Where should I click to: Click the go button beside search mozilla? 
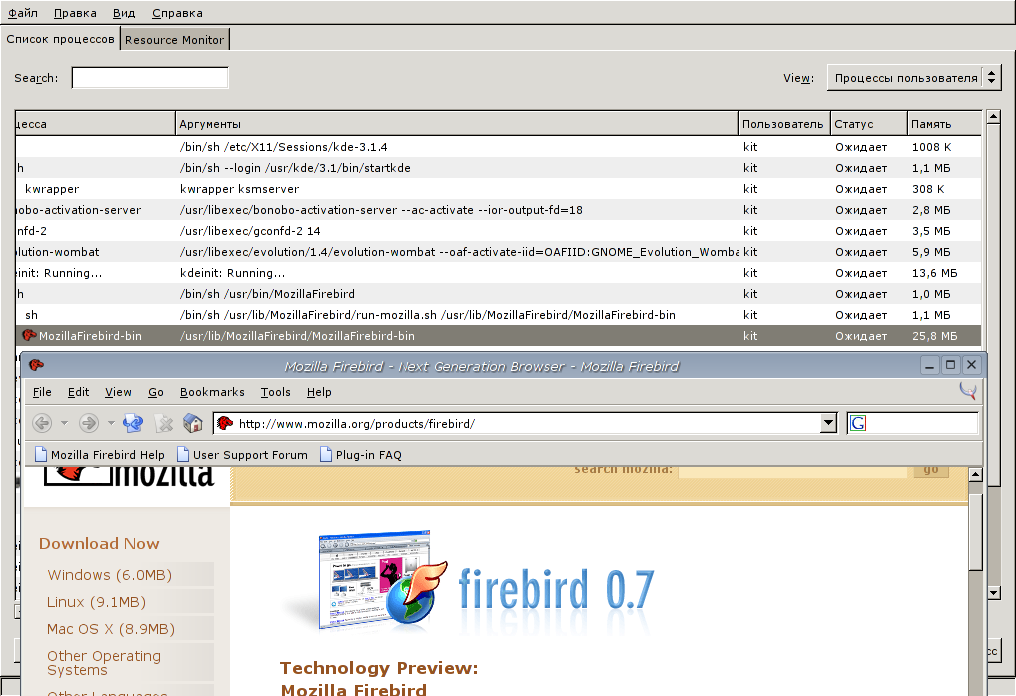(930, 471)
